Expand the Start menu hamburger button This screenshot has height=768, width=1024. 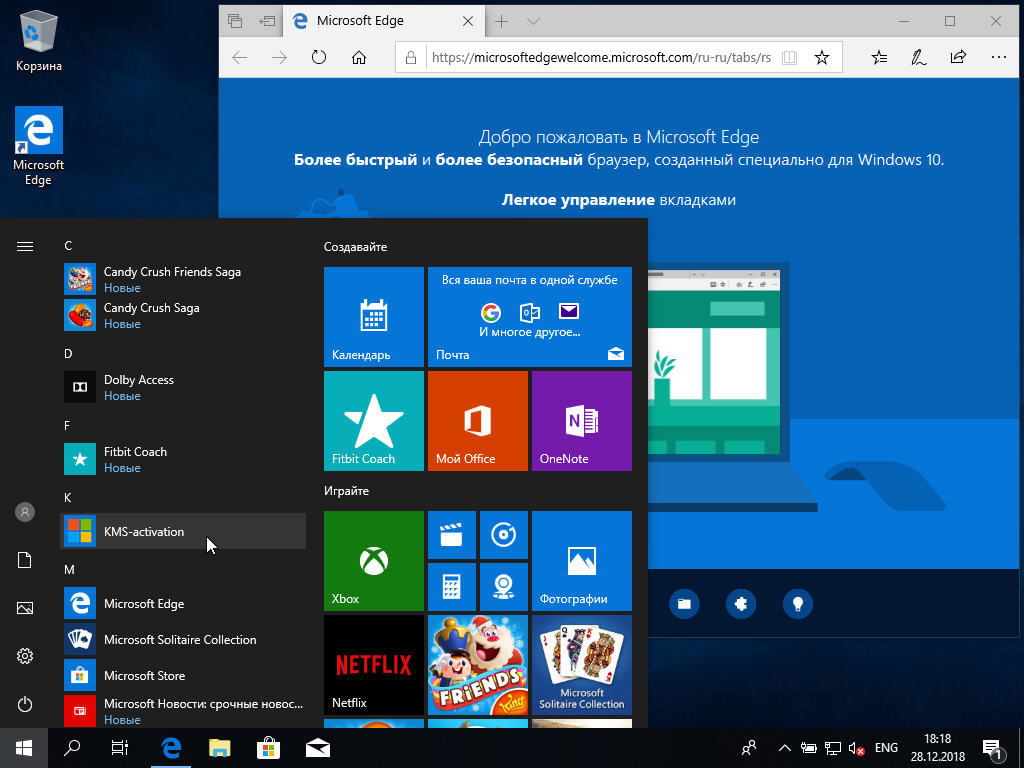25,246
